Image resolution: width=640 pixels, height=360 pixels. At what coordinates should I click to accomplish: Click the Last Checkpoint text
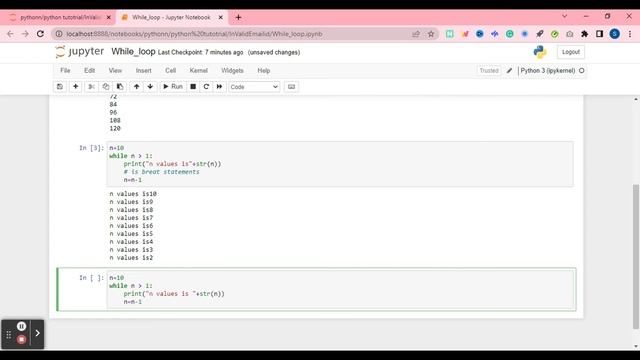point(200,52)
